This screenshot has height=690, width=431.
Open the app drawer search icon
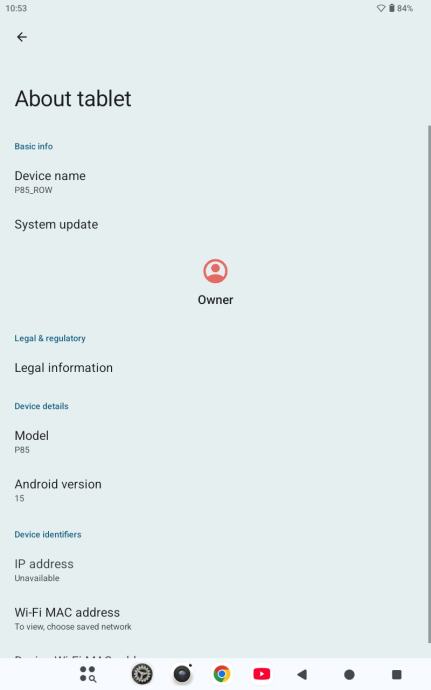point(88,674)
